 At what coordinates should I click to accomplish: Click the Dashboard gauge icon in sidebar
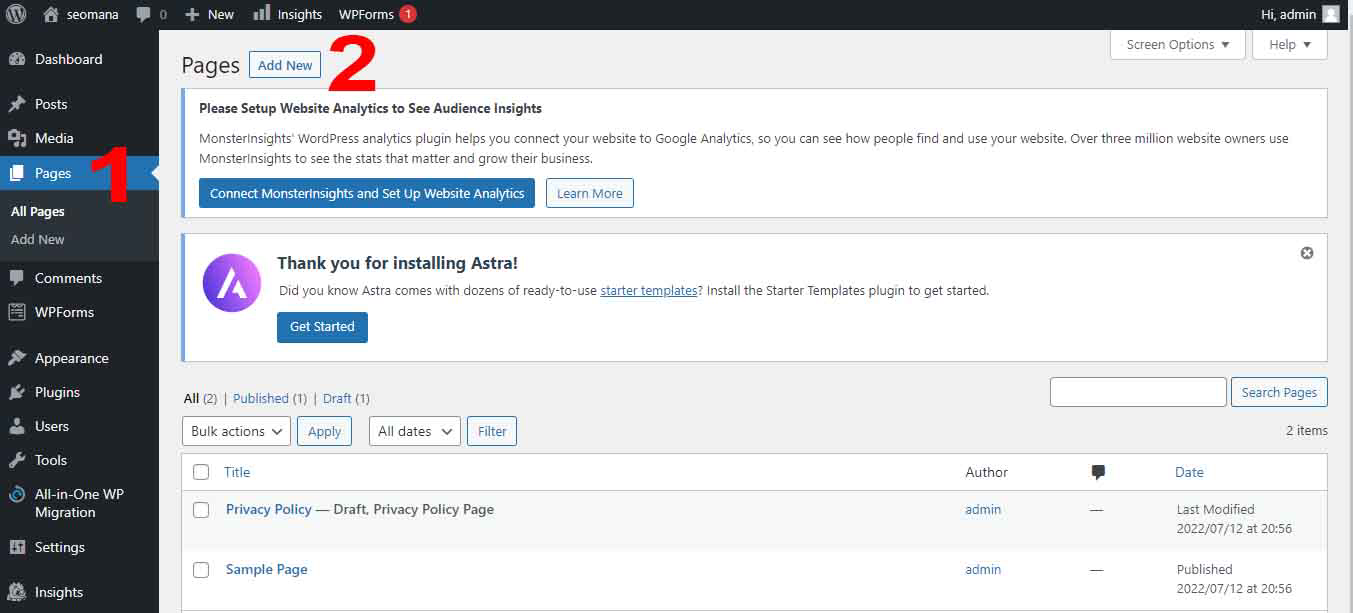click(x=17, y=59)
